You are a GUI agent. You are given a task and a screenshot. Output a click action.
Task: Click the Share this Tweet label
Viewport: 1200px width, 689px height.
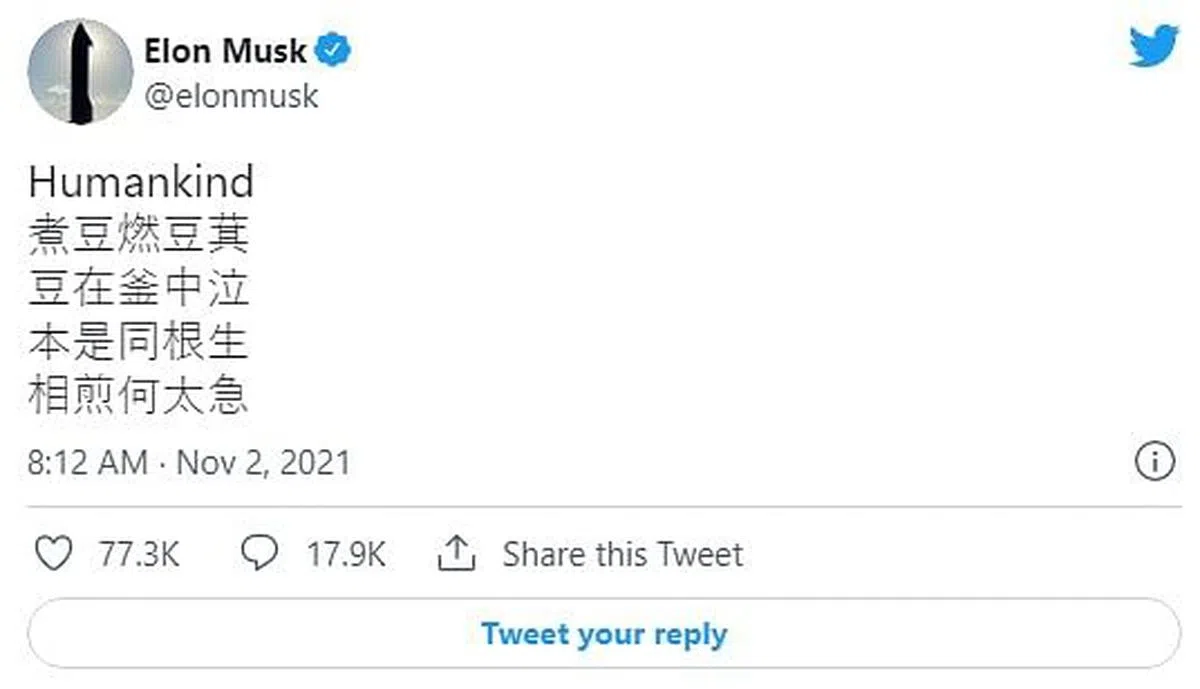point(622,554)
